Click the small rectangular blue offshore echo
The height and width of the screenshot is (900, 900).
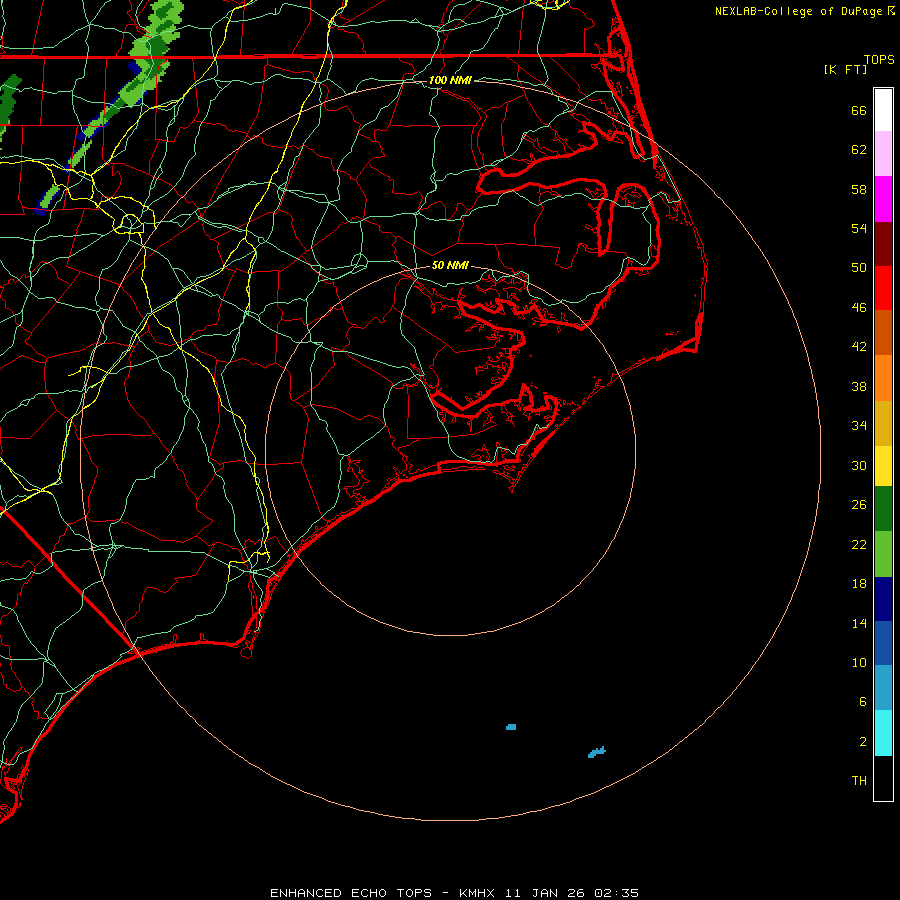point(511,727)
